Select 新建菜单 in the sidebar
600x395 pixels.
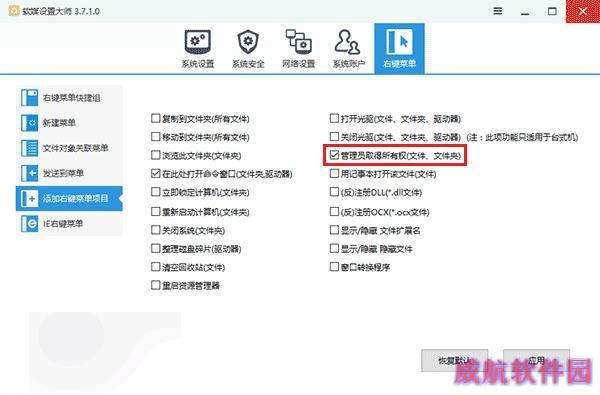[x=69, y=123]
